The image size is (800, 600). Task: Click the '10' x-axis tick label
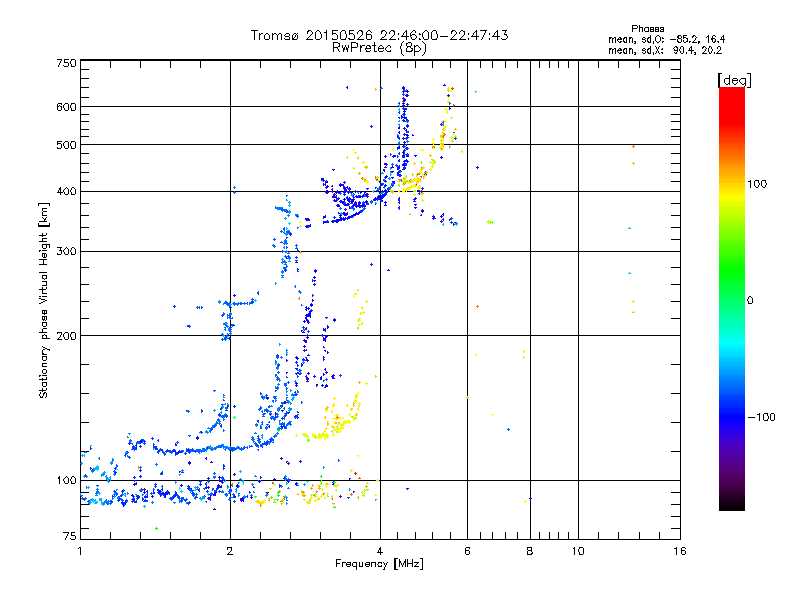(578, 551)
